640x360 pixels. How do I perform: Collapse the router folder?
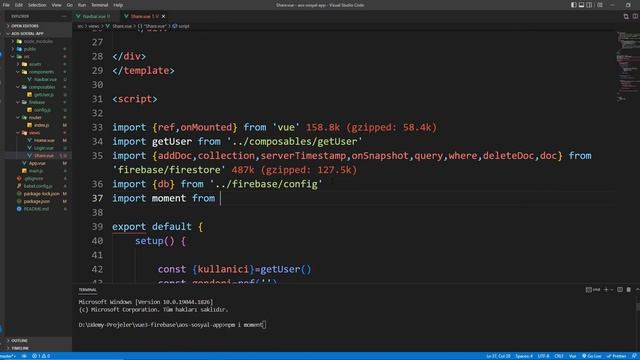tap(35, 118)
